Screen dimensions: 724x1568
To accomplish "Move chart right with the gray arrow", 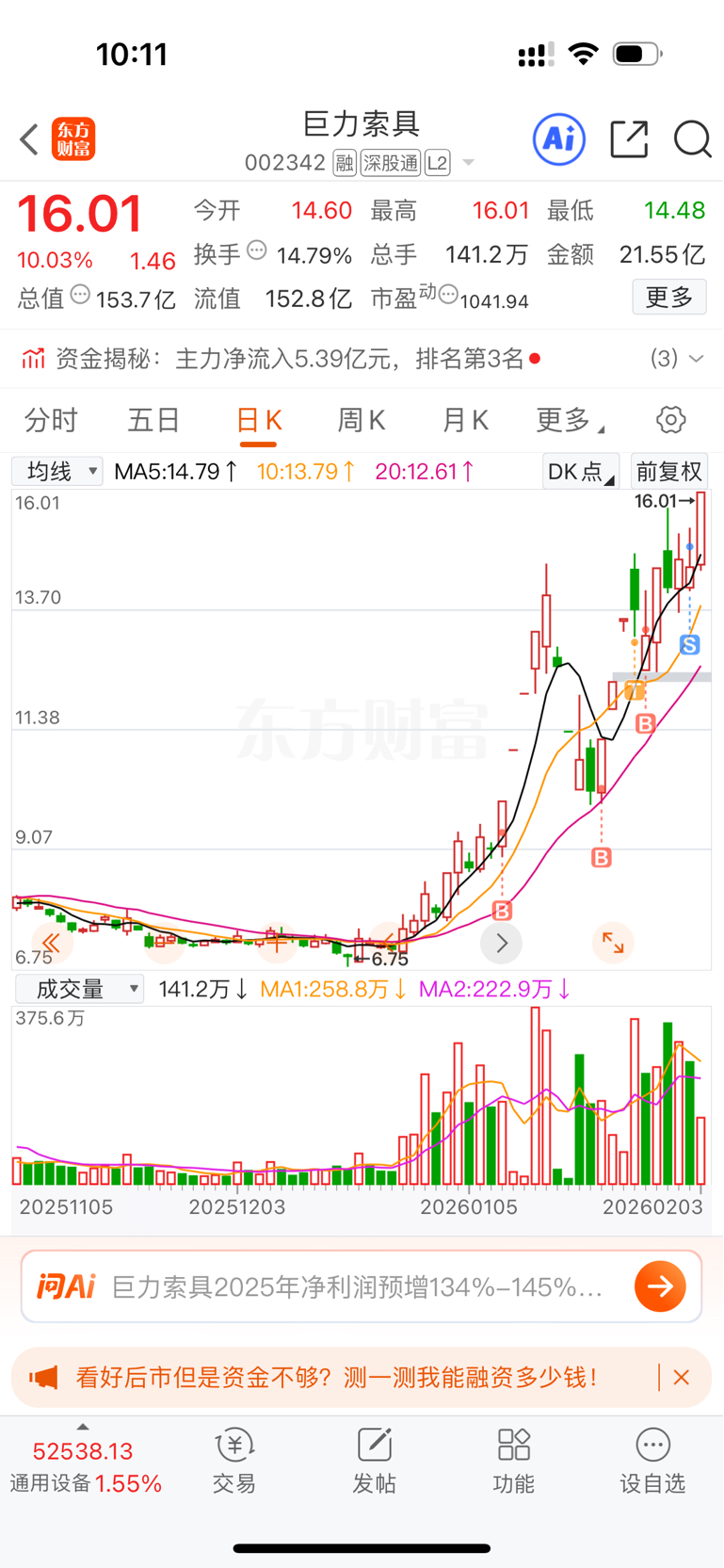I will click(502, 943).
